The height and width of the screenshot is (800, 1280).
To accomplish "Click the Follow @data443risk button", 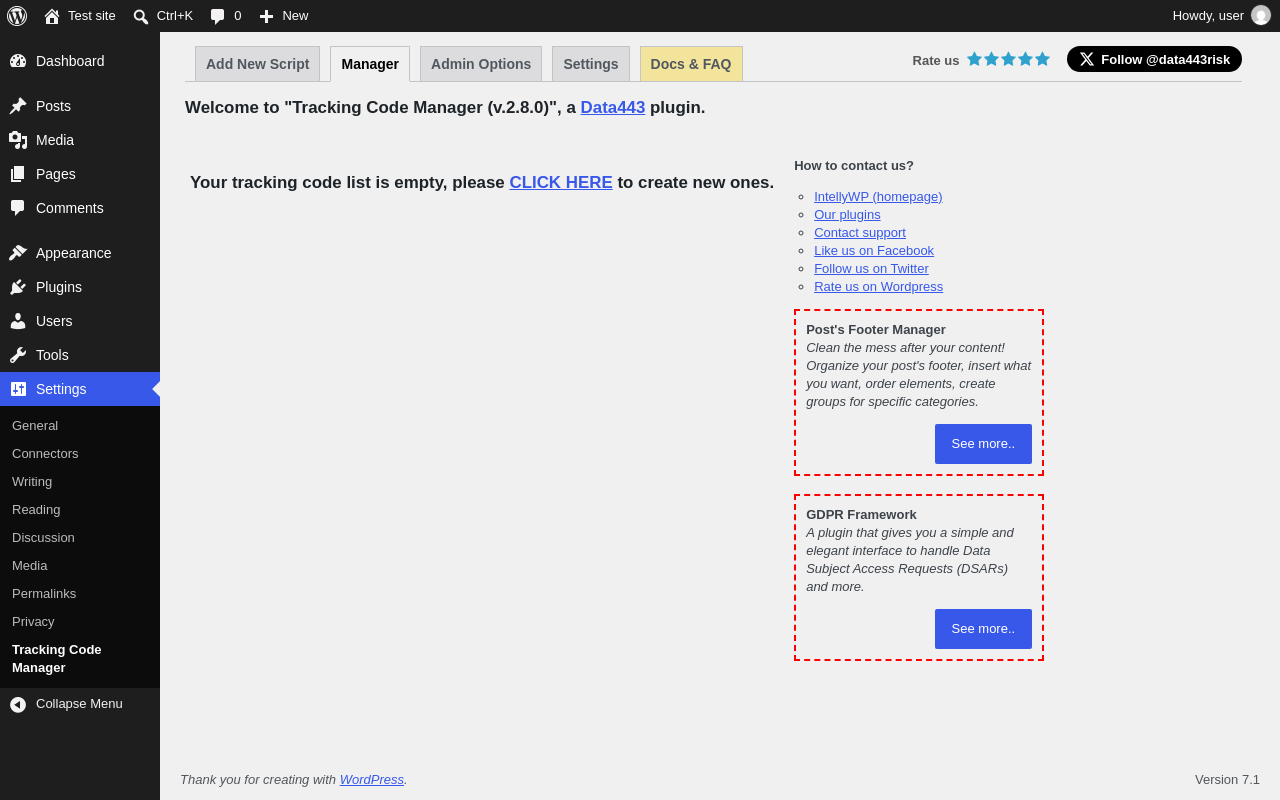I will coord(1154,59).
